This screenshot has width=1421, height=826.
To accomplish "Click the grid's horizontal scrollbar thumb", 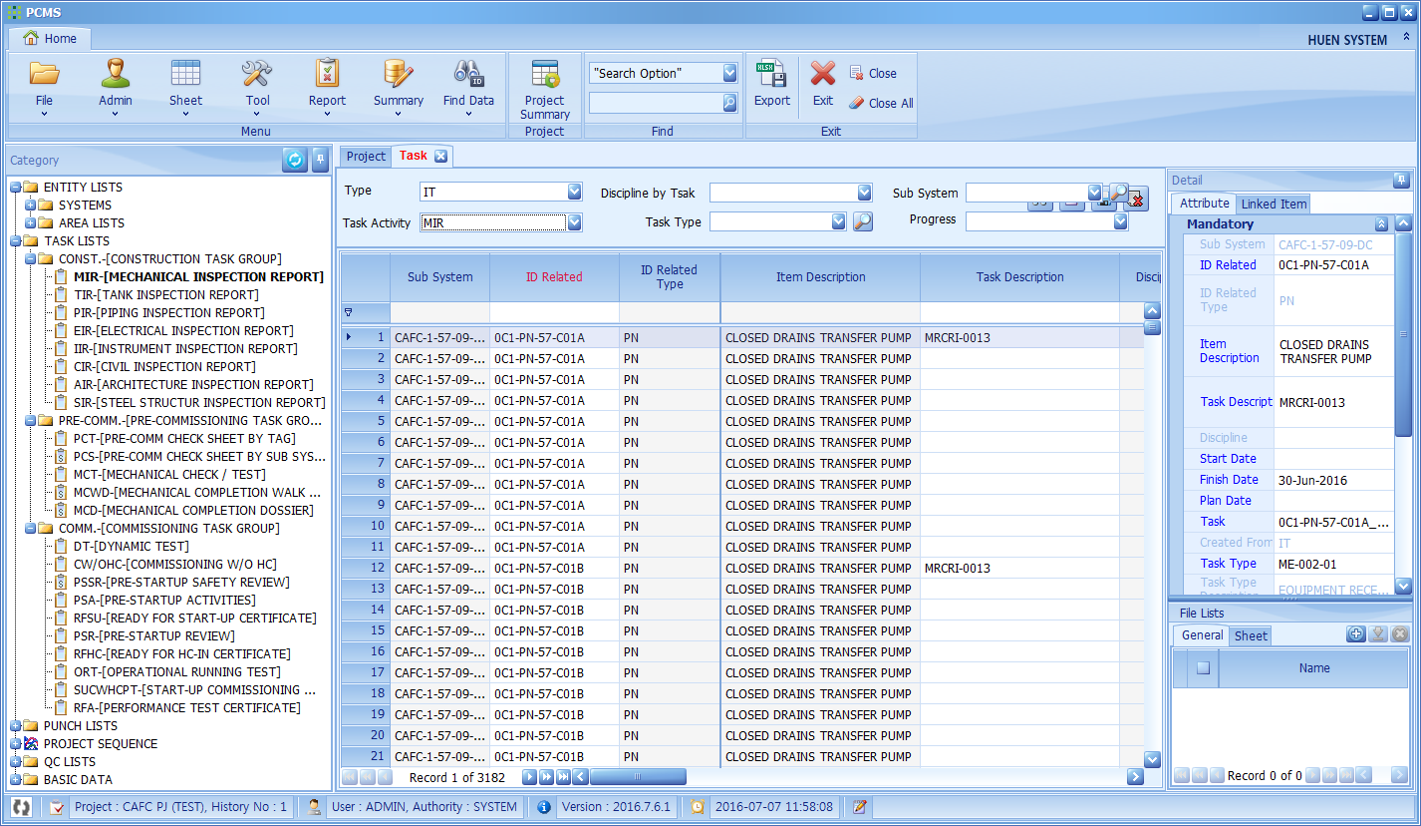I will [638, 777].
